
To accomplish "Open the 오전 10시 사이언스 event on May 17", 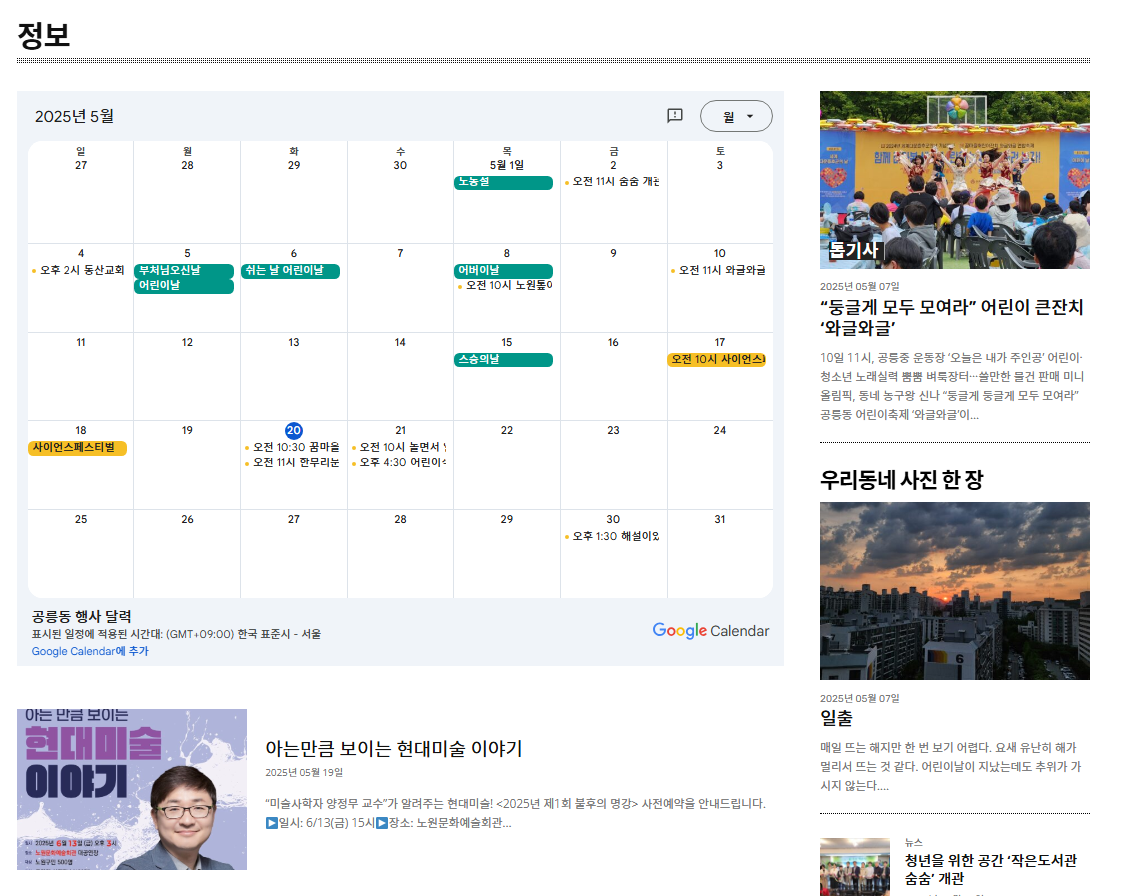I will point(717,360).
